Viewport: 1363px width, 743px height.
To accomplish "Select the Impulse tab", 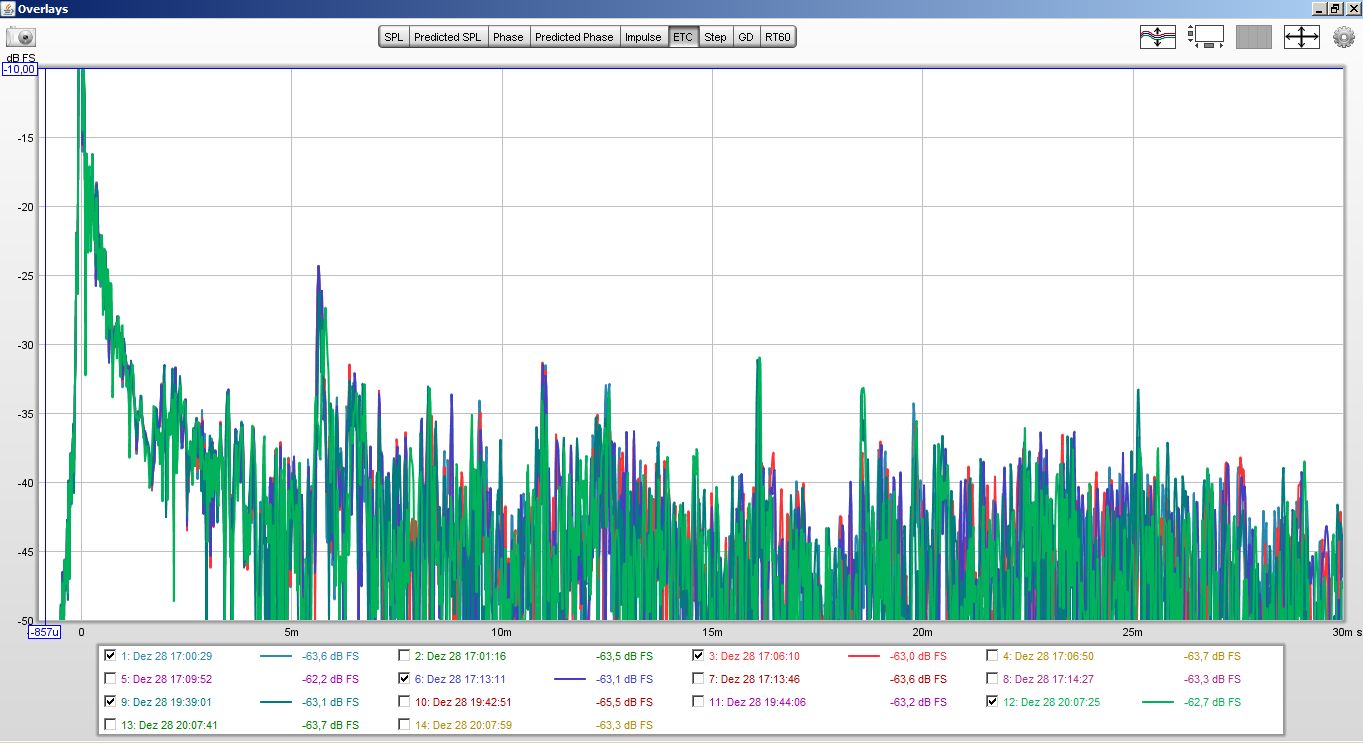I will (x=643, y=37).
